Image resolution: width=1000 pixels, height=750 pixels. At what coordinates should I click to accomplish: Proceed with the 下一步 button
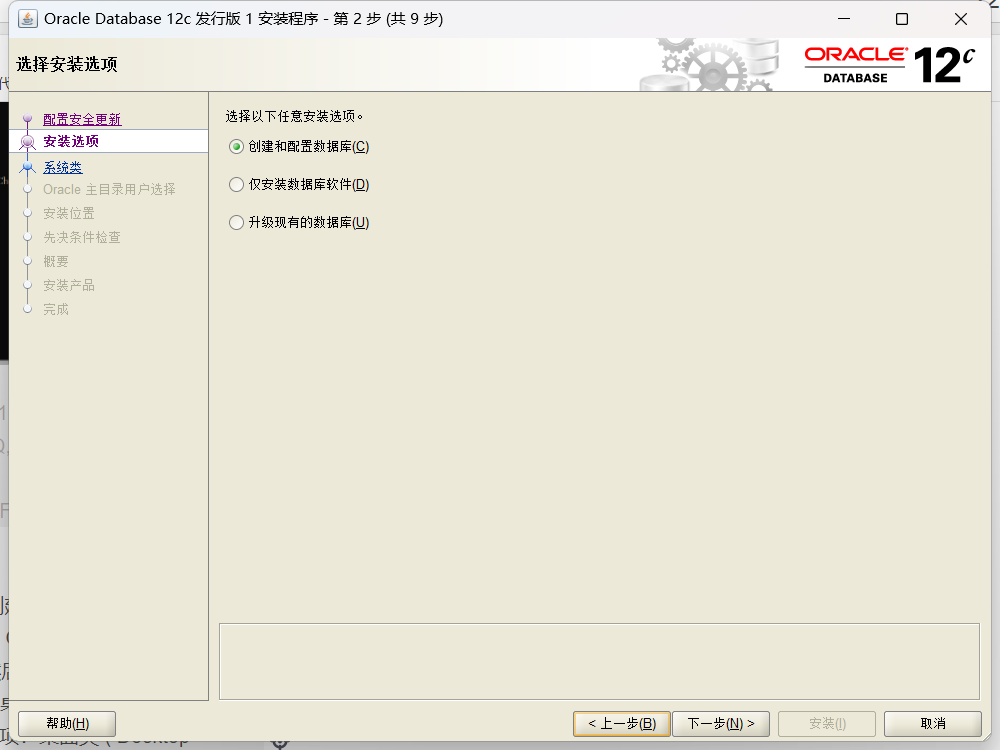click(721, 724)
